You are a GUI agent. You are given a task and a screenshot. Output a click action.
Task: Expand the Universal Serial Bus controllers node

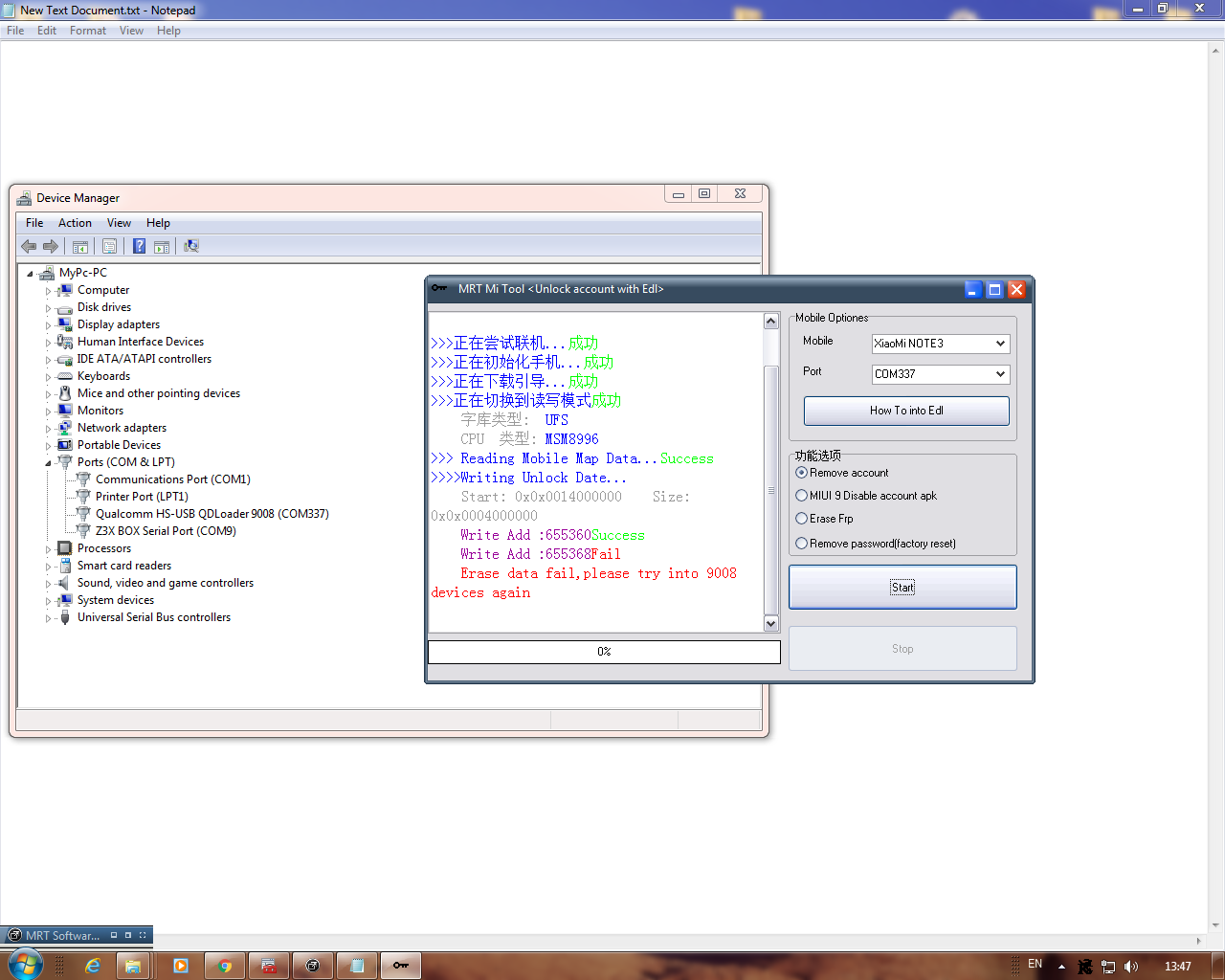tap(48, 618)
